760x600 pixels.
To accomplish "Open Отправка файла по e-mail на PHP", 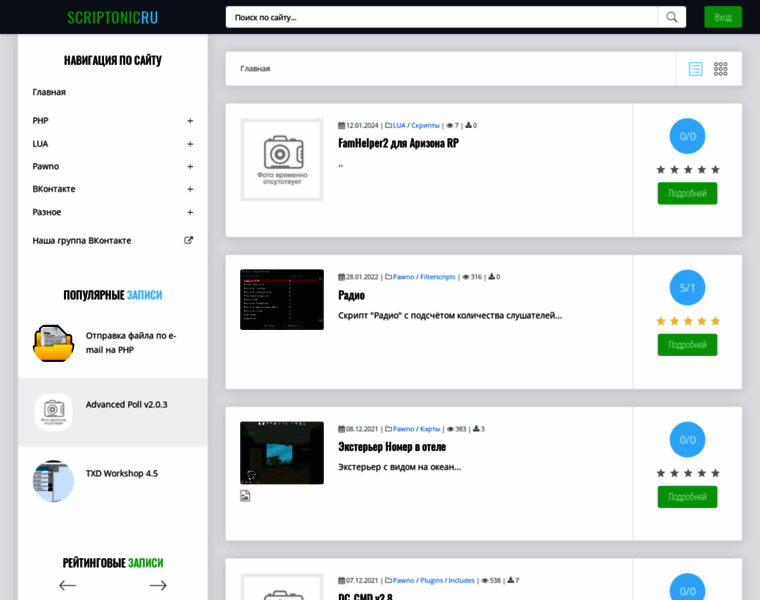I will click(131, 343).
